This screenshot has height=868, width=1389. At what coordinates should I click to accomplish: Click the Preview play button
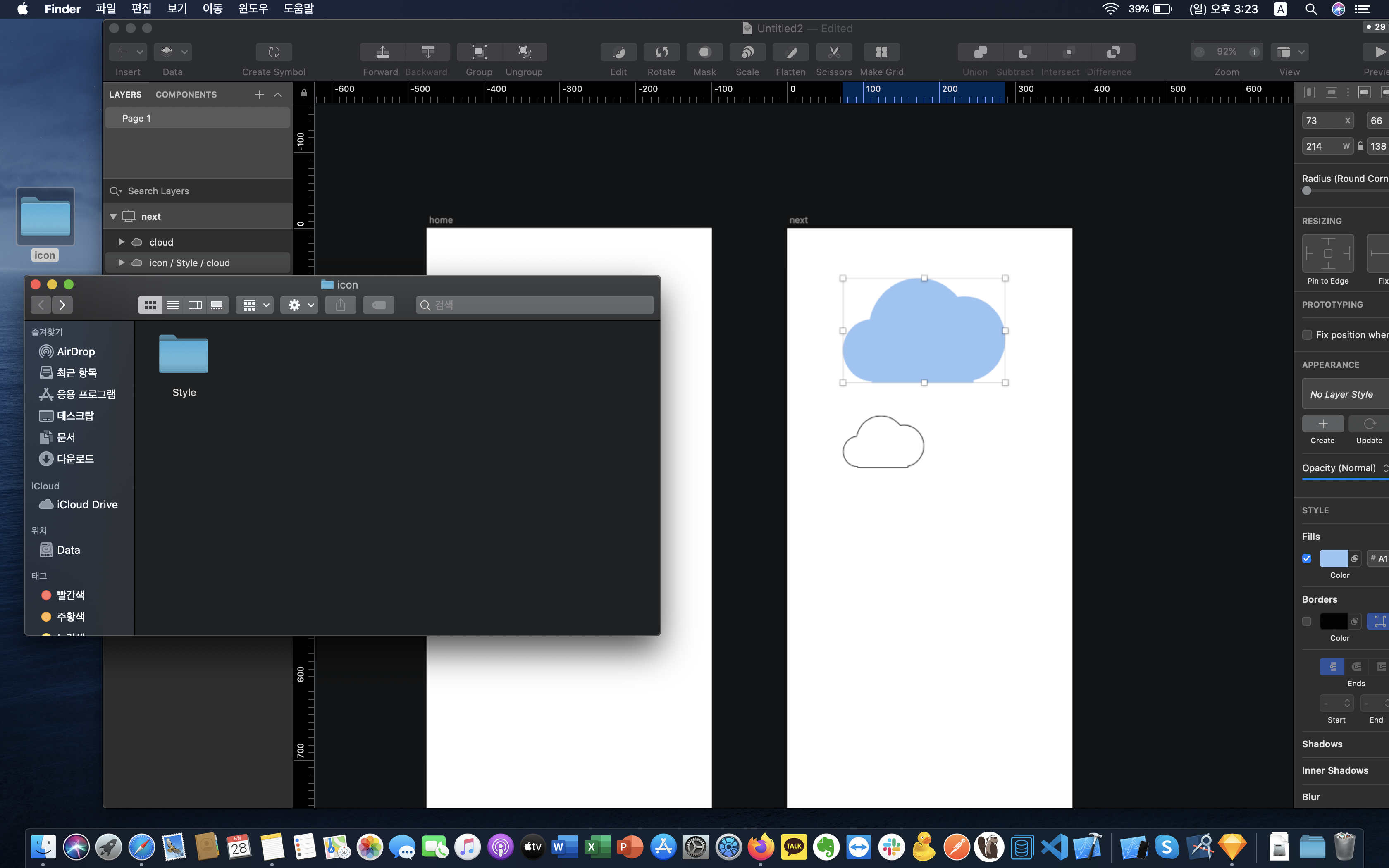pos(1377,52)
